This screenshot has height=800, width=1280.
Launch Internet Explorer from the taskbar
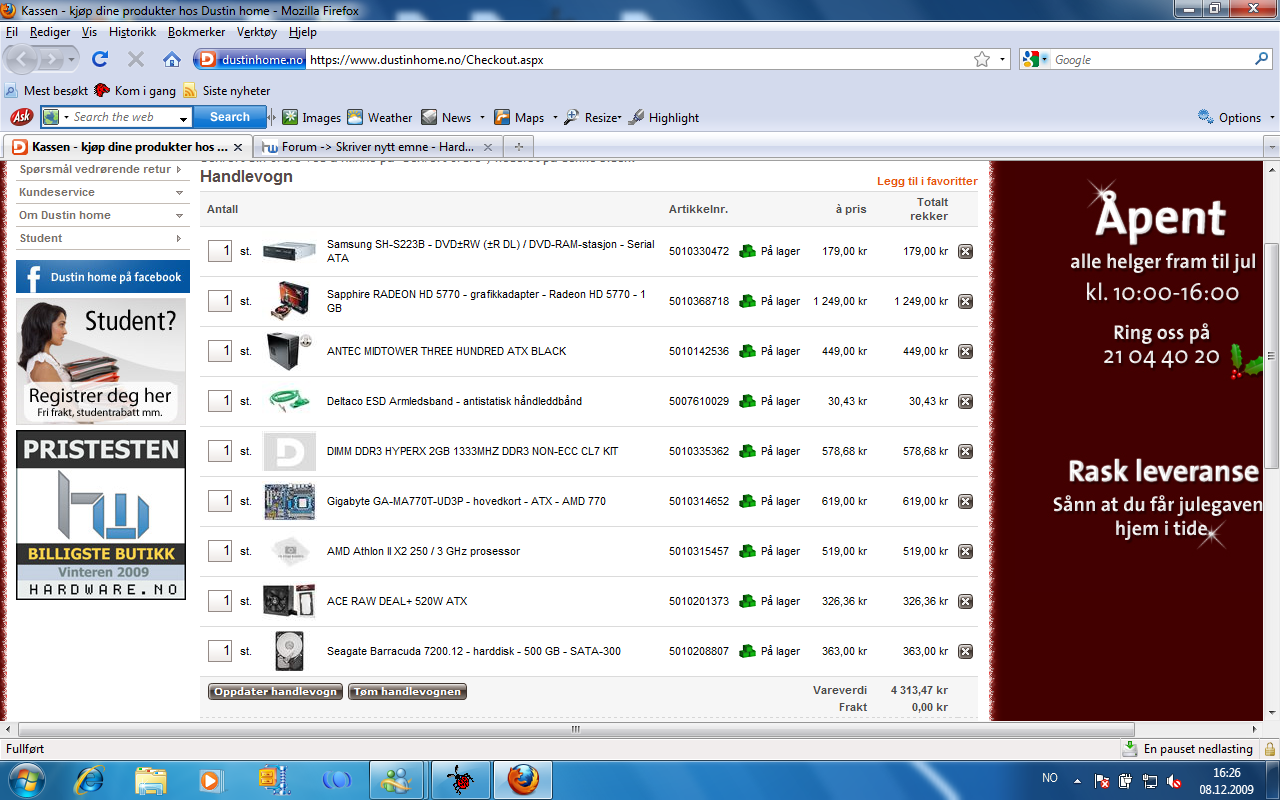(89, 779)
